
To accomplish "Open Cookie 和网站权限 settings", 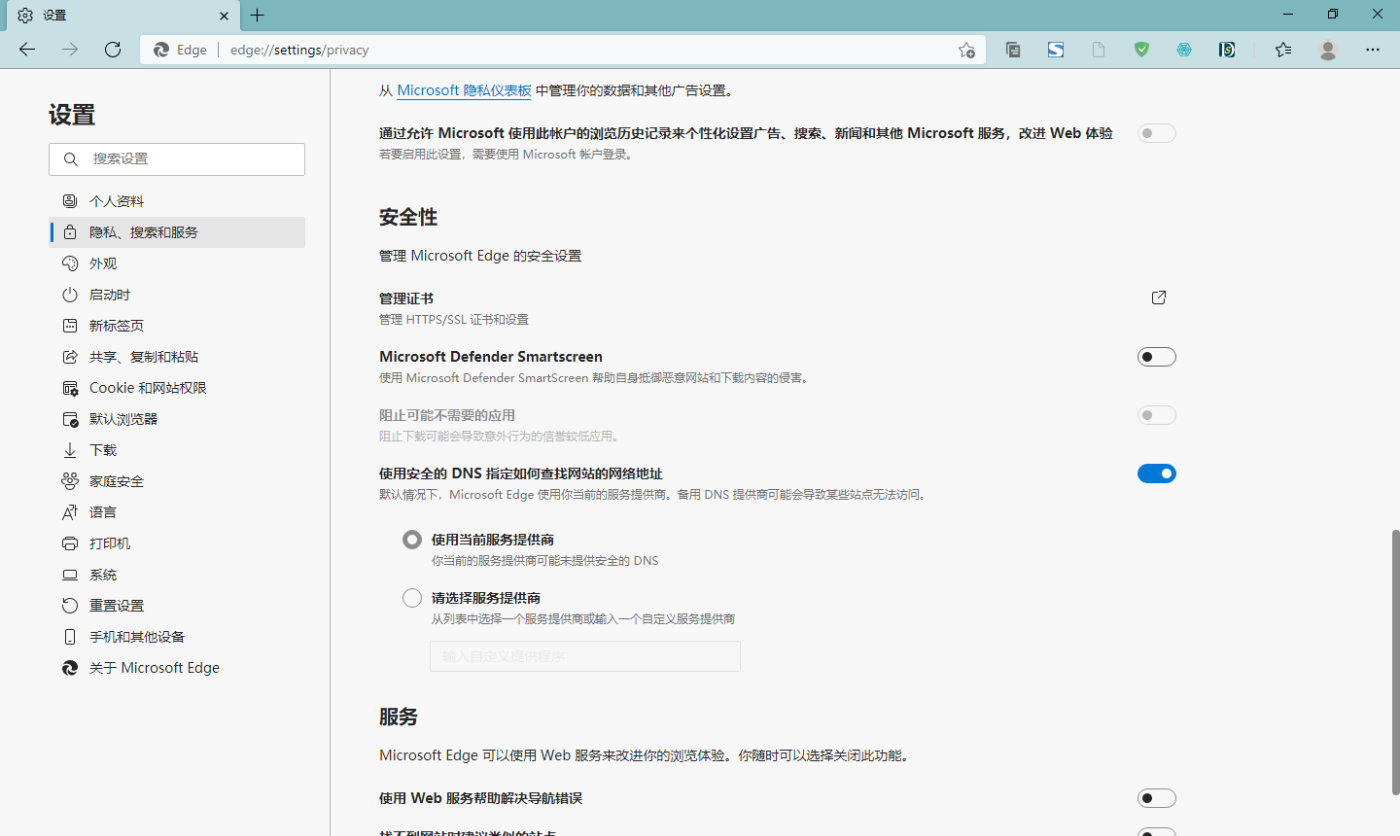I will (x=177, y=388).
